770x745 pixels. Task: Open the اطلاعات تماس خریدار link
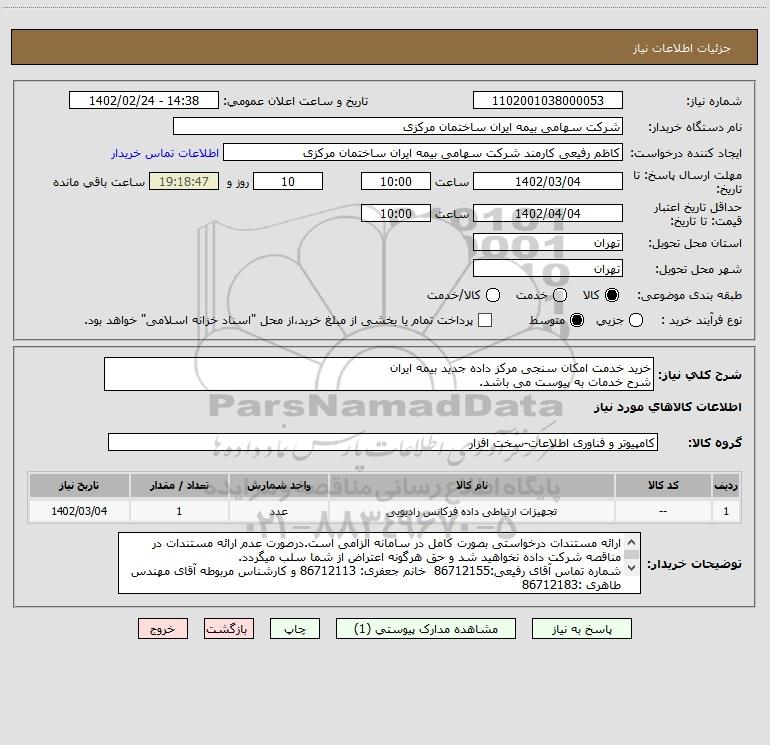[x=165, y=153]
